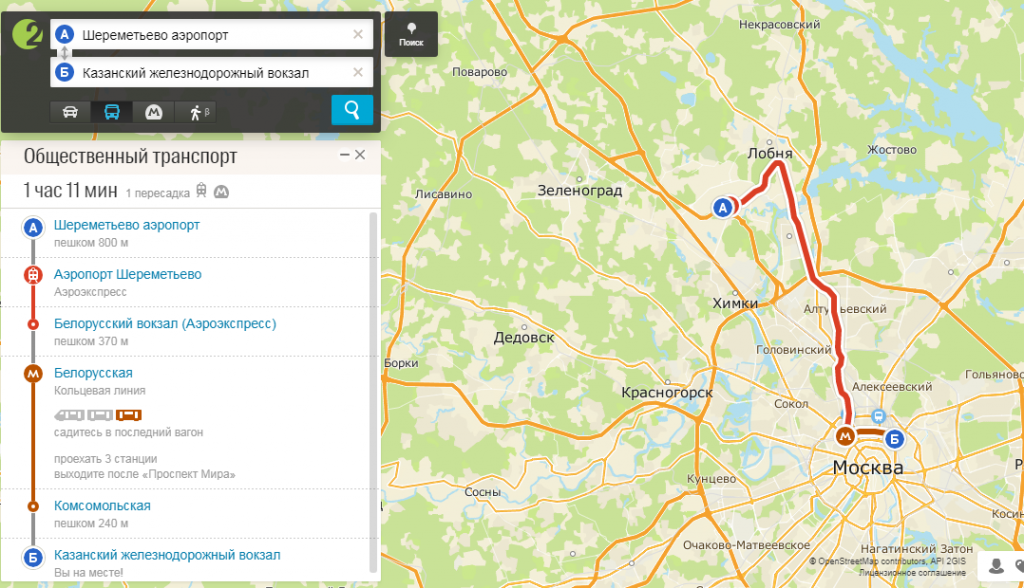Viewport: 1024px width, 588px height.
Task: Click the Комсомольская station link
Action: 102,506
